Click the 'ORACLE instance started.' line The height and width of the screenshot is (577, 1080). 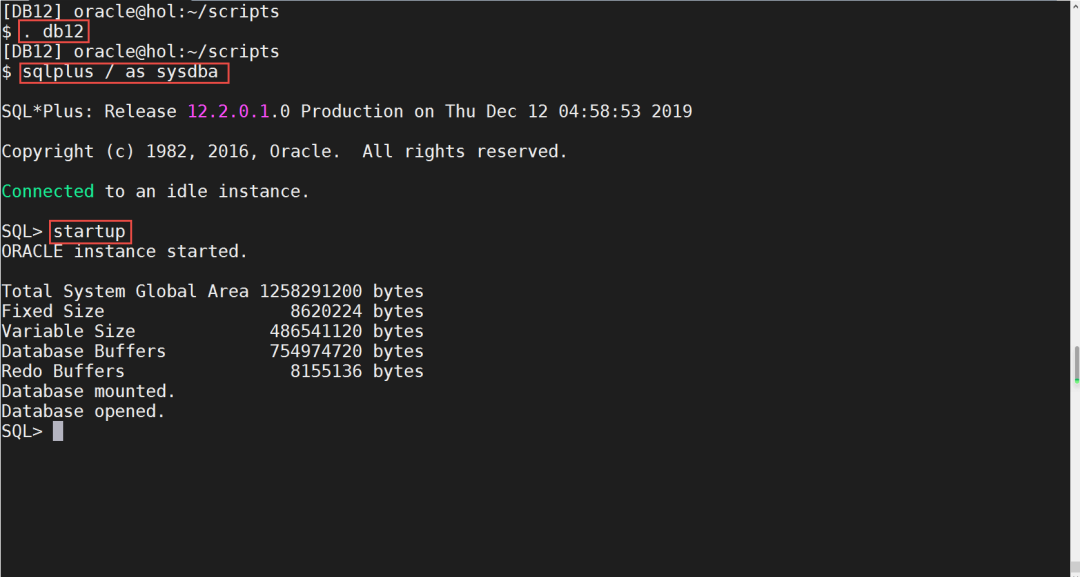click(x=124, y=251)
